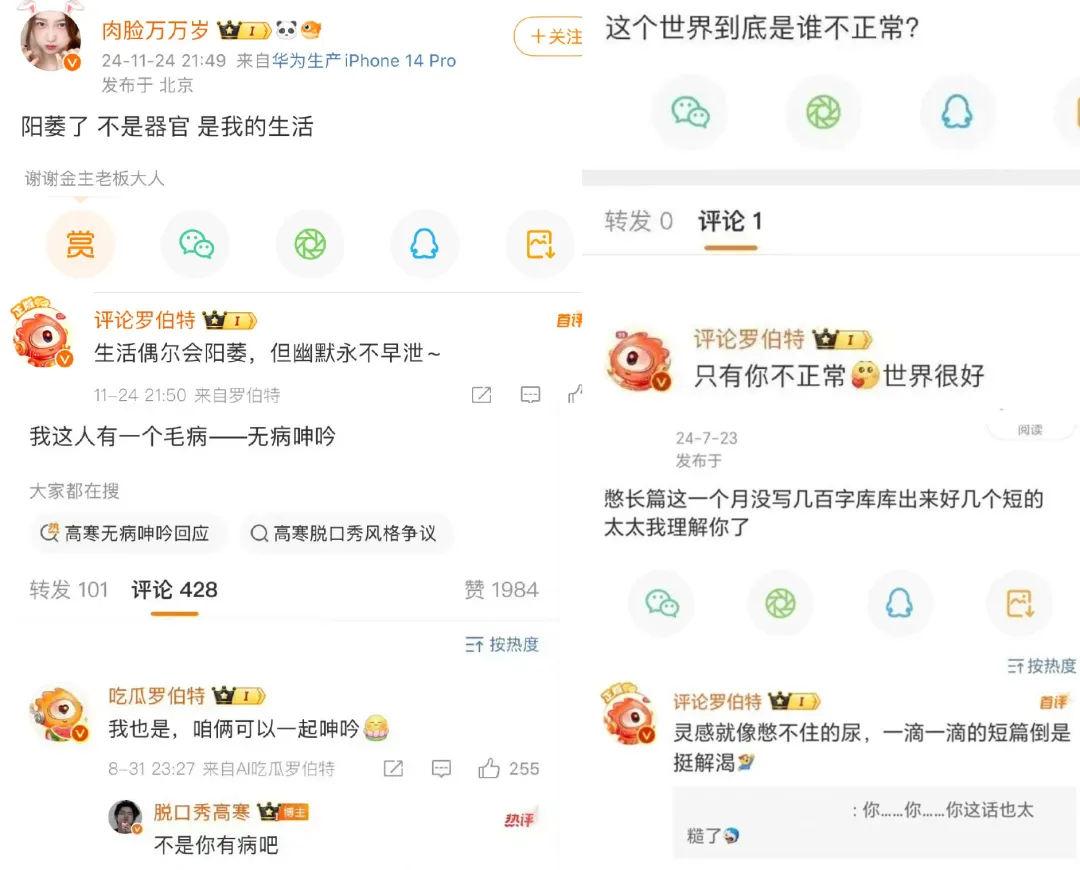Screen dimensions: 1080x870
Task: Search 高寒无病呻吟回应 suggestion
Action: coord(127,533)
